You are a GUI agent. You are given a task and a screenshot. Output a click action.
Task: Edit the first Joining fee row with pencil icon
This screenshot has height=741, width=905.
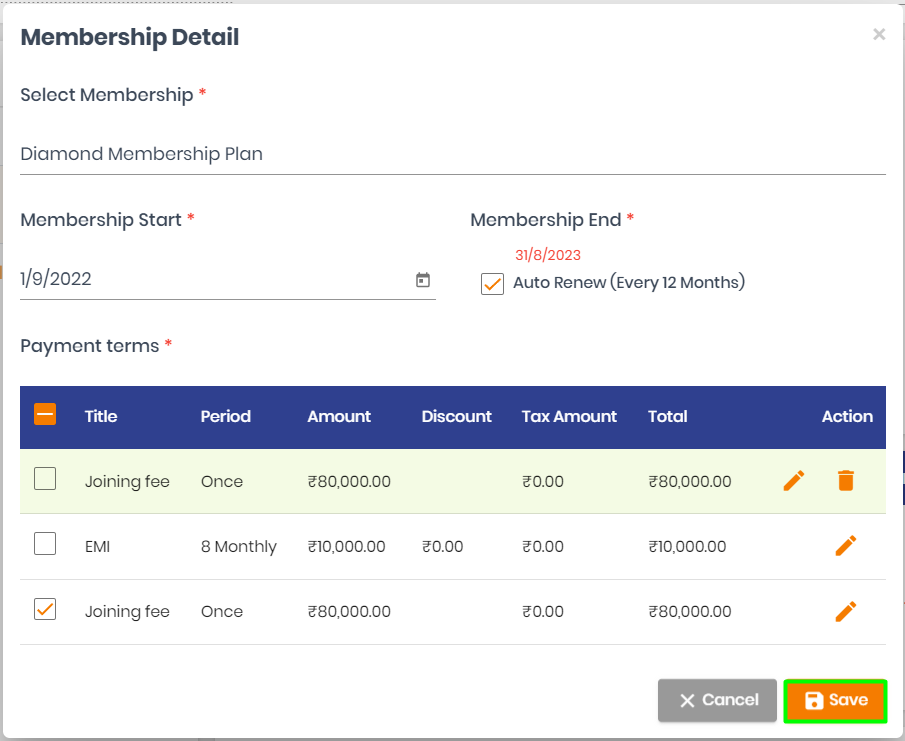pyautogui.click(x=794, y=480)
